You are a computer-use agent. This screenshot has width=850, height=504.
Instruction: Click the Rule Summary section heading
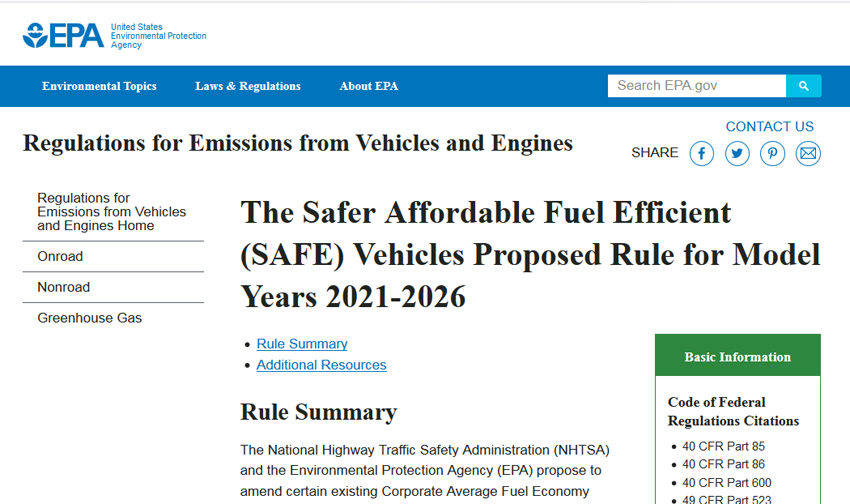[x=318, y=412]
